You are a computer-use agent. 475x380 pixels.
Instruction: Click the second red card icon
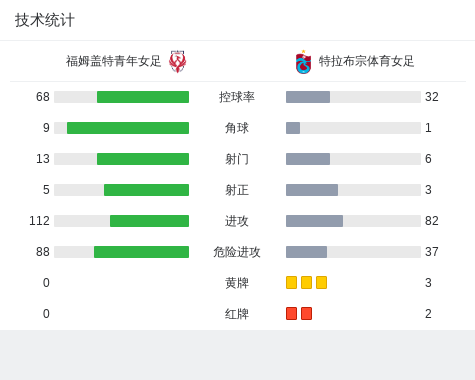tap(306, 313)
